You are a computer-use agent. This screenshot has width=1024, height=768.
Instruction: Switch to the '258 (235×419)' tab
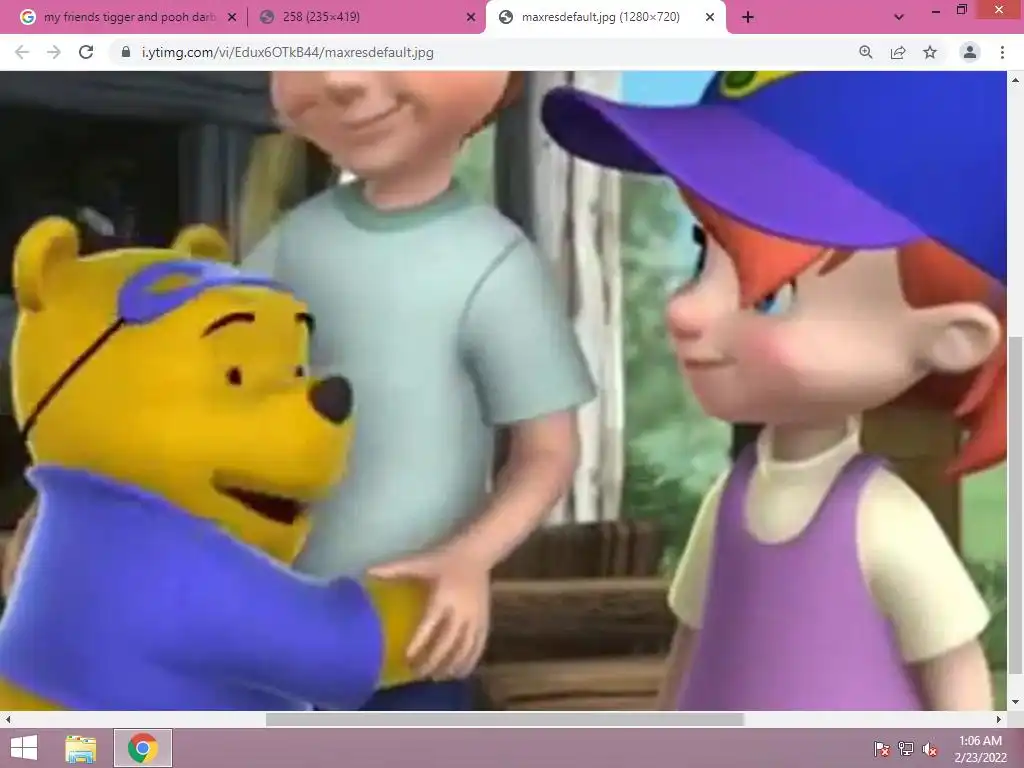[367, 17]
